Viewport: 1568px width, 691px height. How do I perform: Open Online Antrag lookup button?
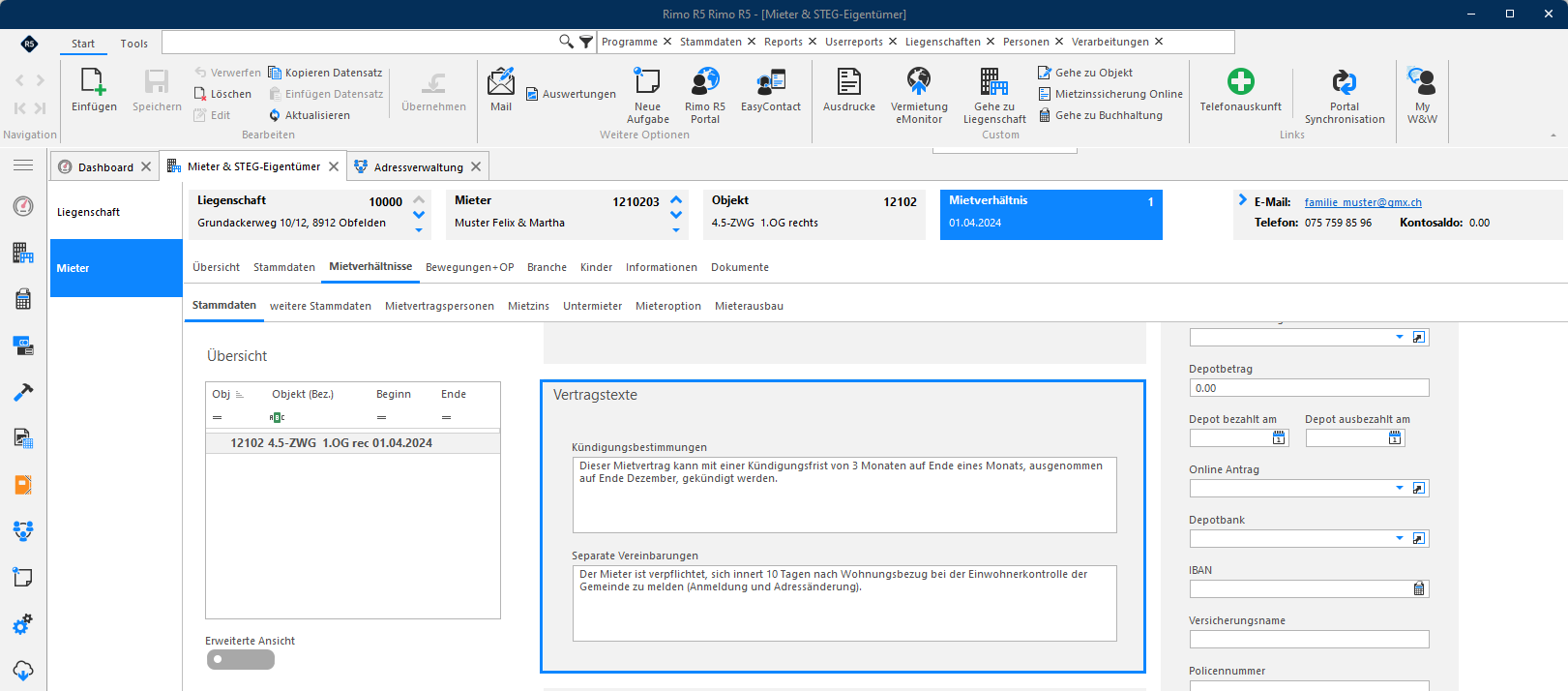click(x=1419, y=489)
